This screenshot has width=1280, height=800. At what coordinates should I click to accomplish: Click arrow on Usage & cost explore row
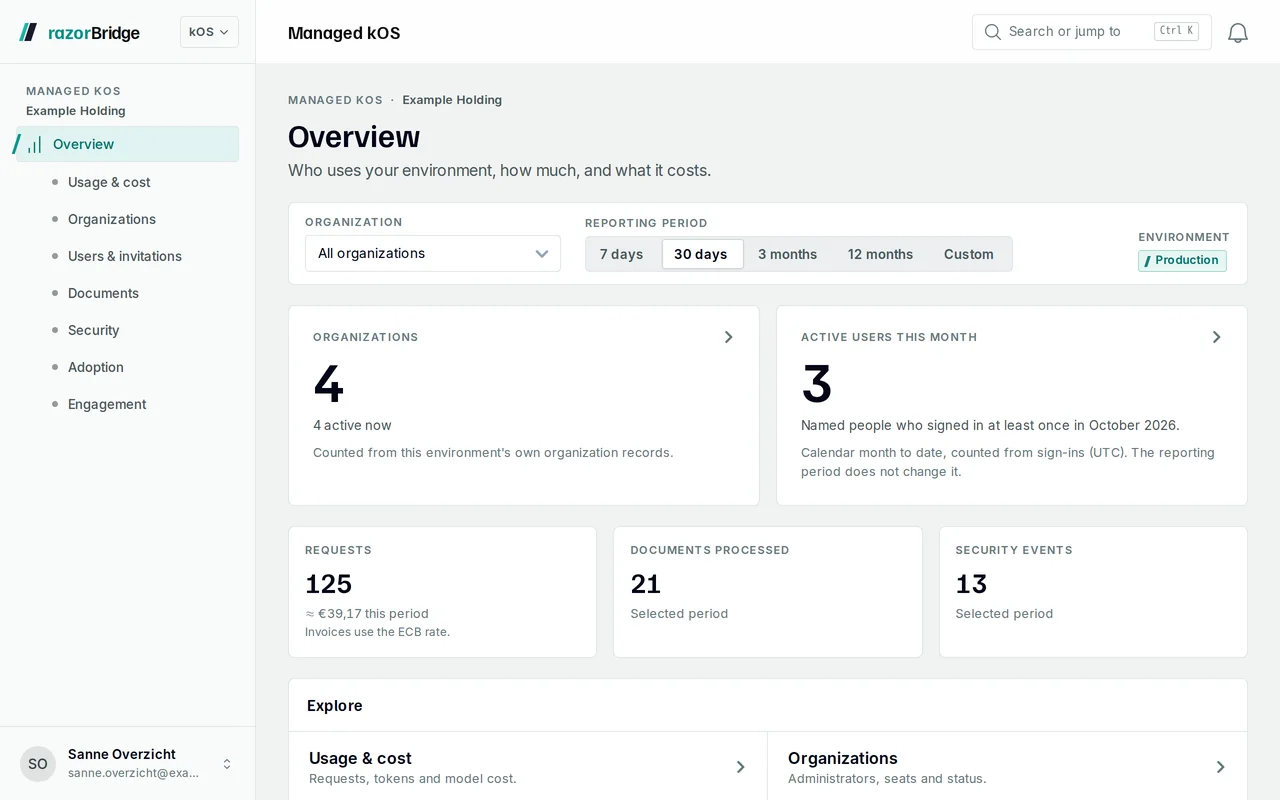[741, 767]
